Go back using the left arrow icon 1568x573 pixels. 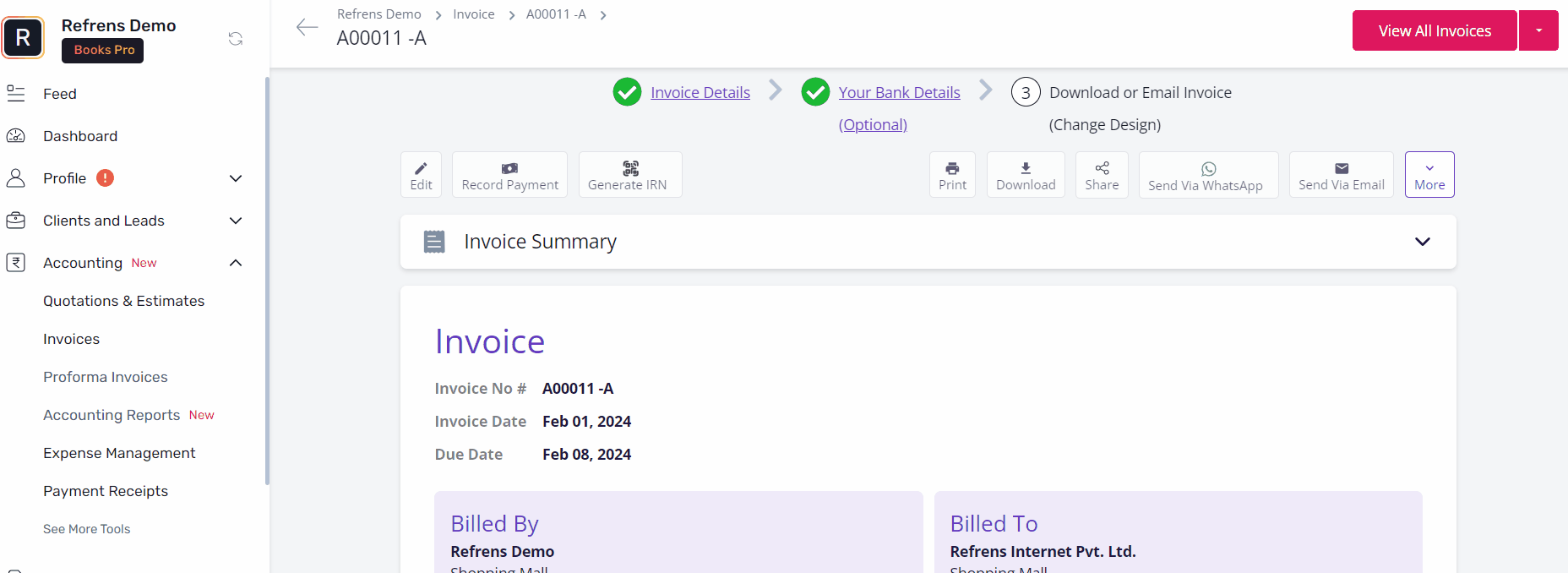307,27
